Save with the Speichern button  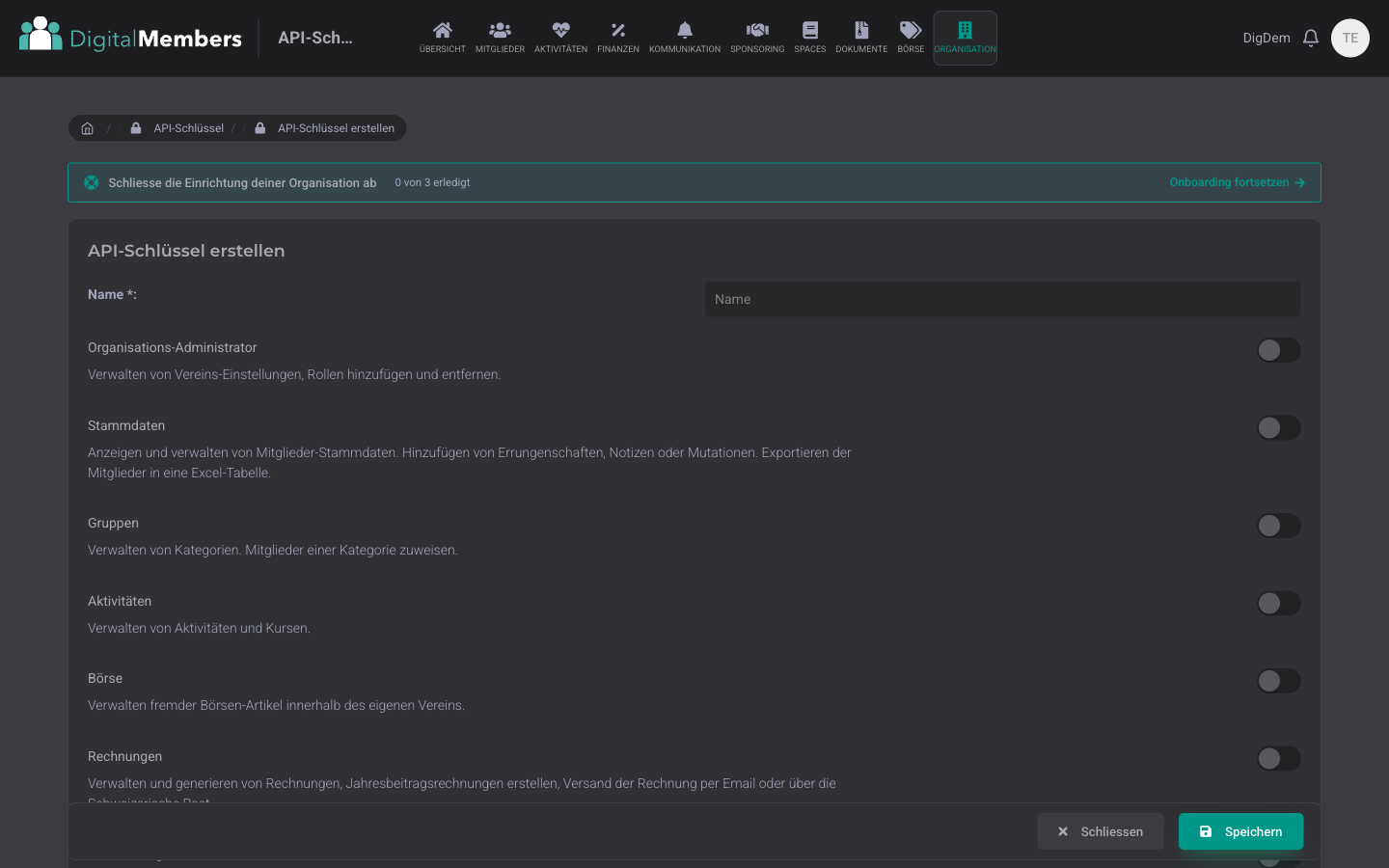[1240, 831]
